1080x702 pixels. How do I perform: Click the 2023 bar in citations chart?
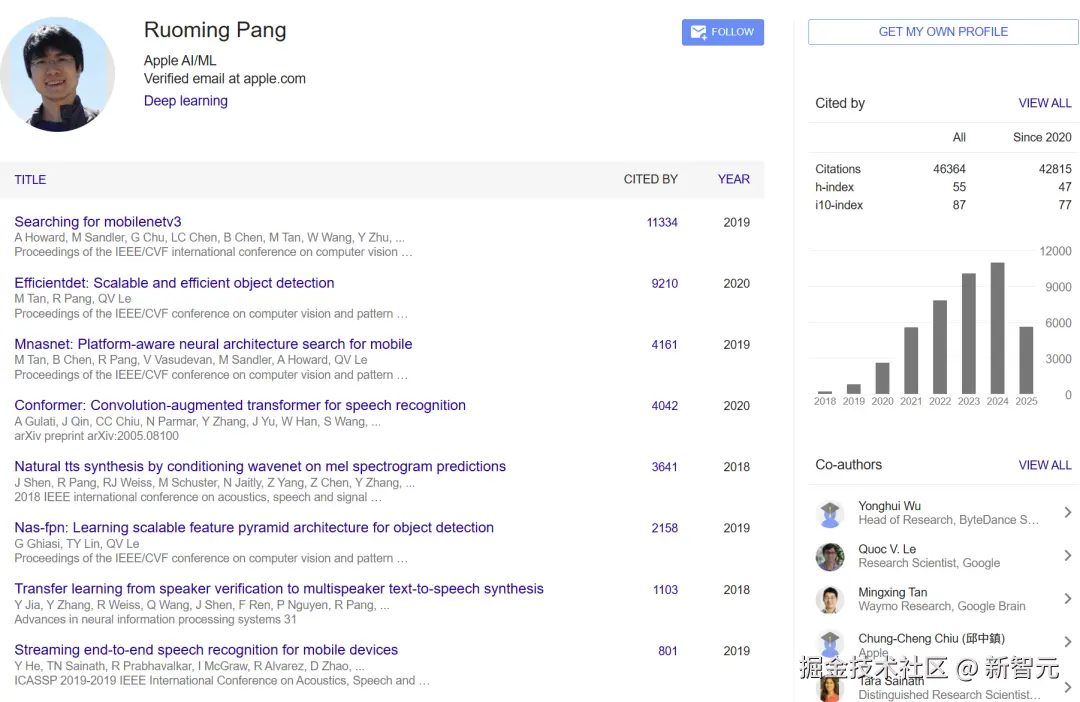click(x=968, y=334)
